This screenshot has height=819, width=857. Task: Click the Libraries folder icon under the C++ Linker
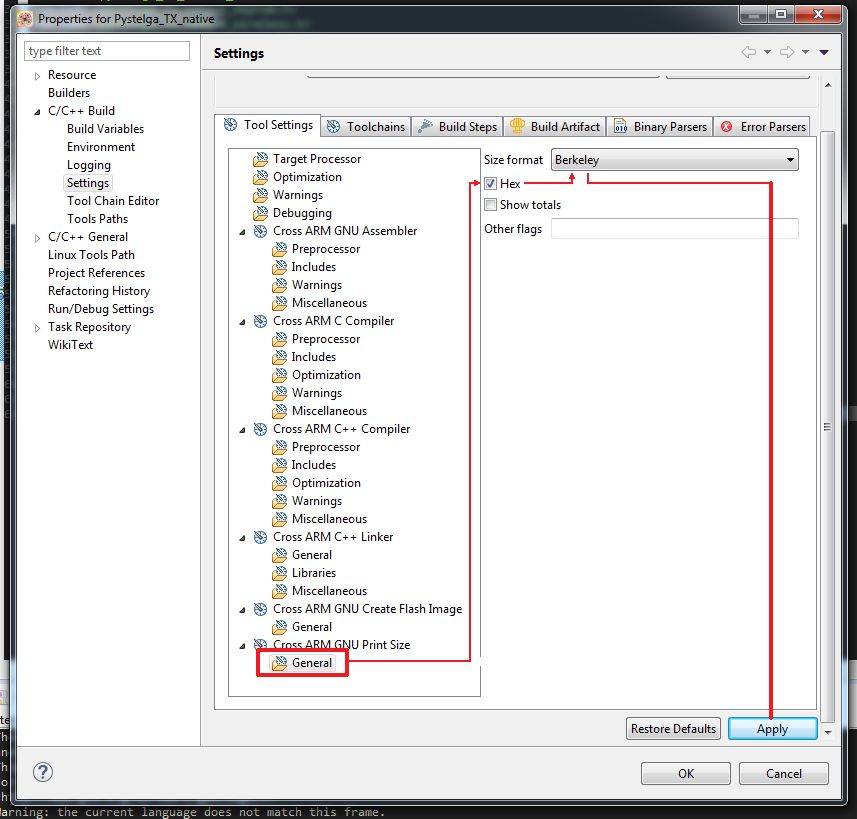coord(279,573)
